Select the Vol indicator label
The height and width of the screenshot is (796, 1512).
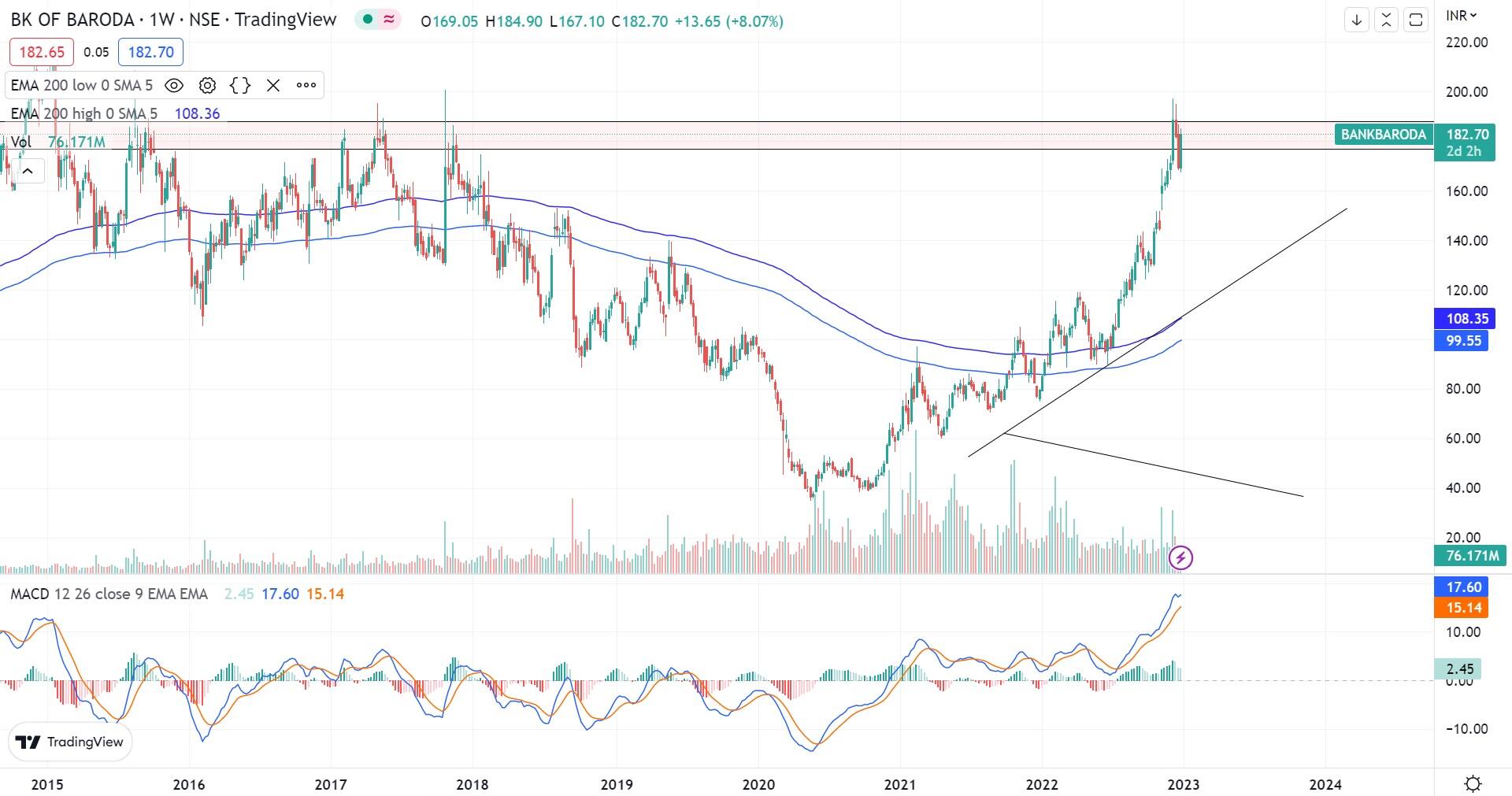coord(21,142)
